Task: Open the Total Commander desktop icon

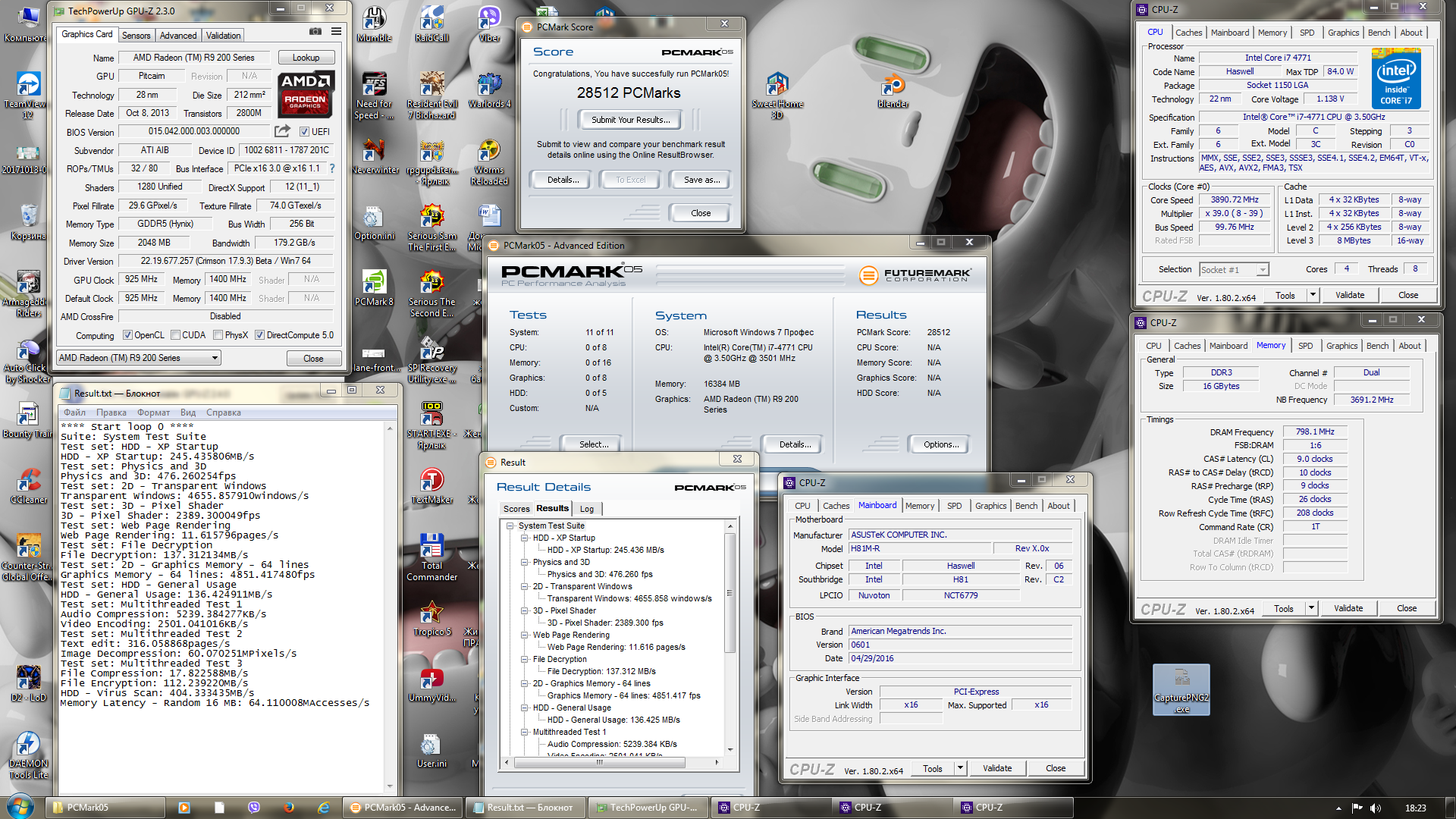Action: point(431,557)
